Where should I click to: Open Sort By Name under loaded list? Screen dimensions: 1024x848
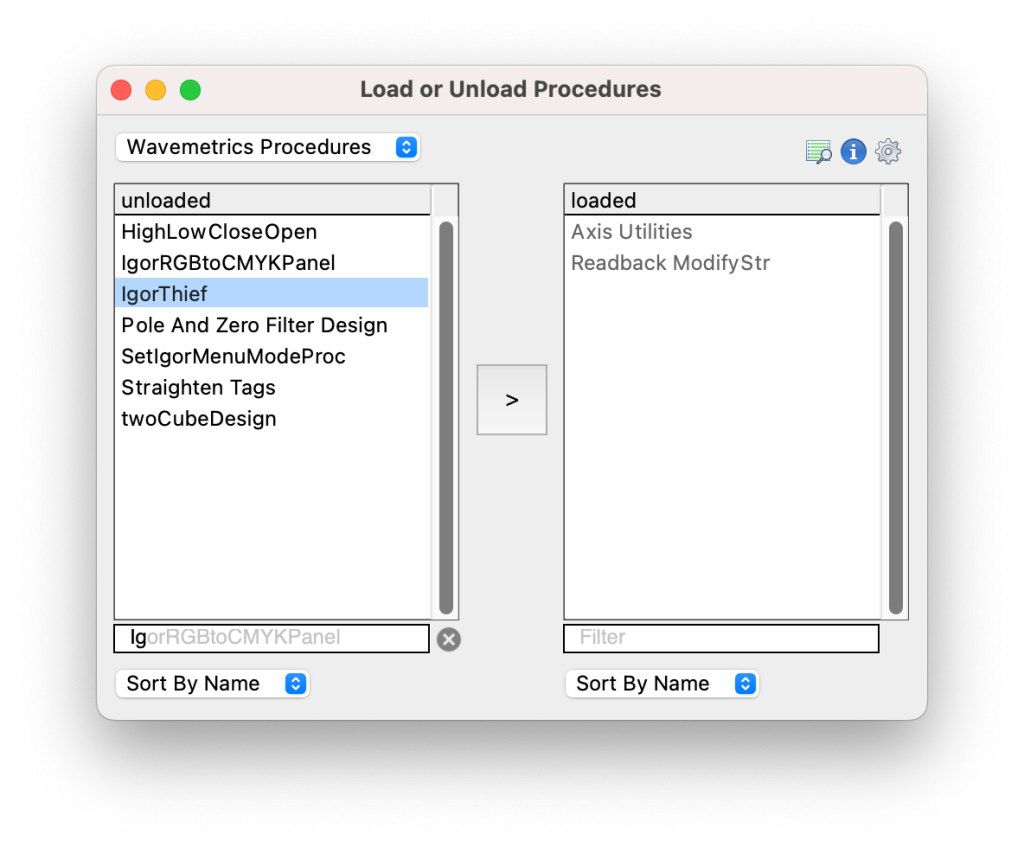[x=662, y=683]
